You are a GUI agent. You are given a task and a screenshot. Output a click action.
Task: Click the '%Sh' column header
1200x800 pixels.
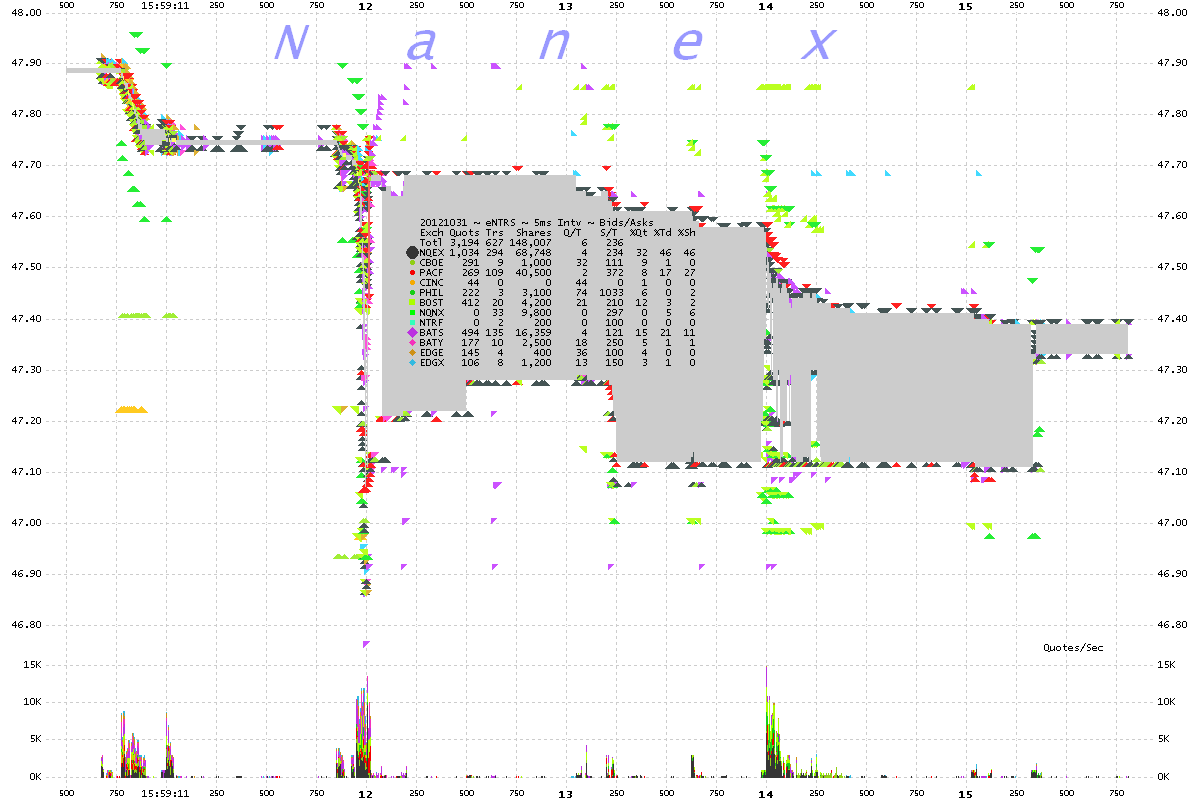[x=686, y=232]
